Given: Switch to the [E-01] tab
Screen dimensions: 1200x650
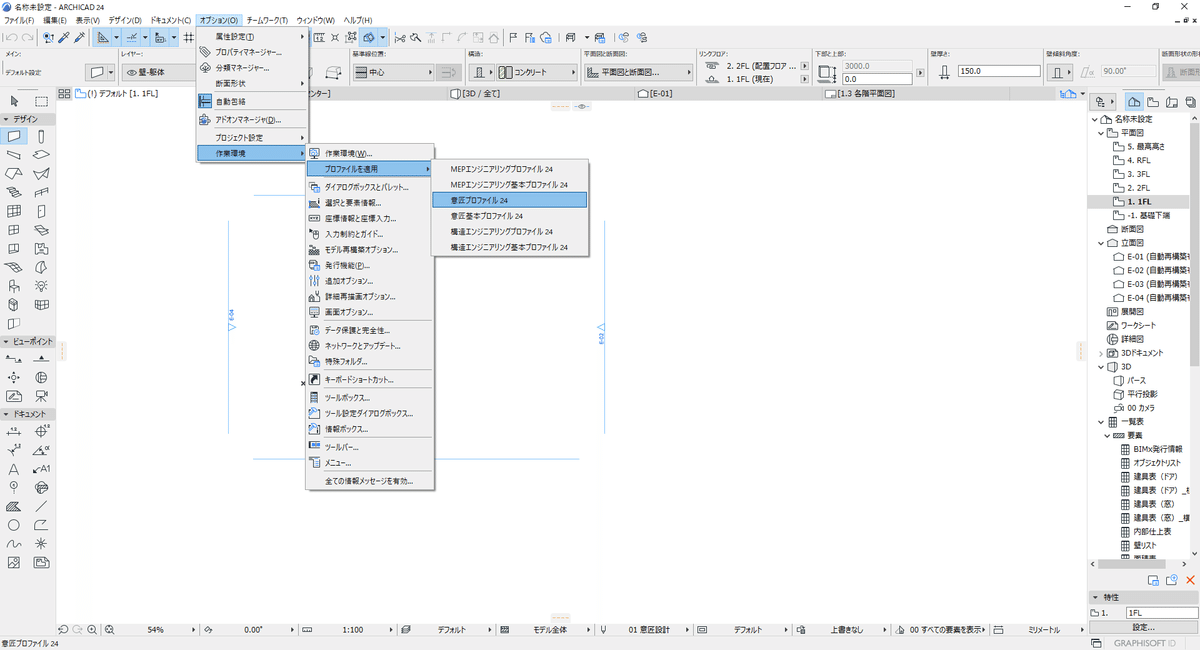Looking at the screenshot, I should pos(730,93).
